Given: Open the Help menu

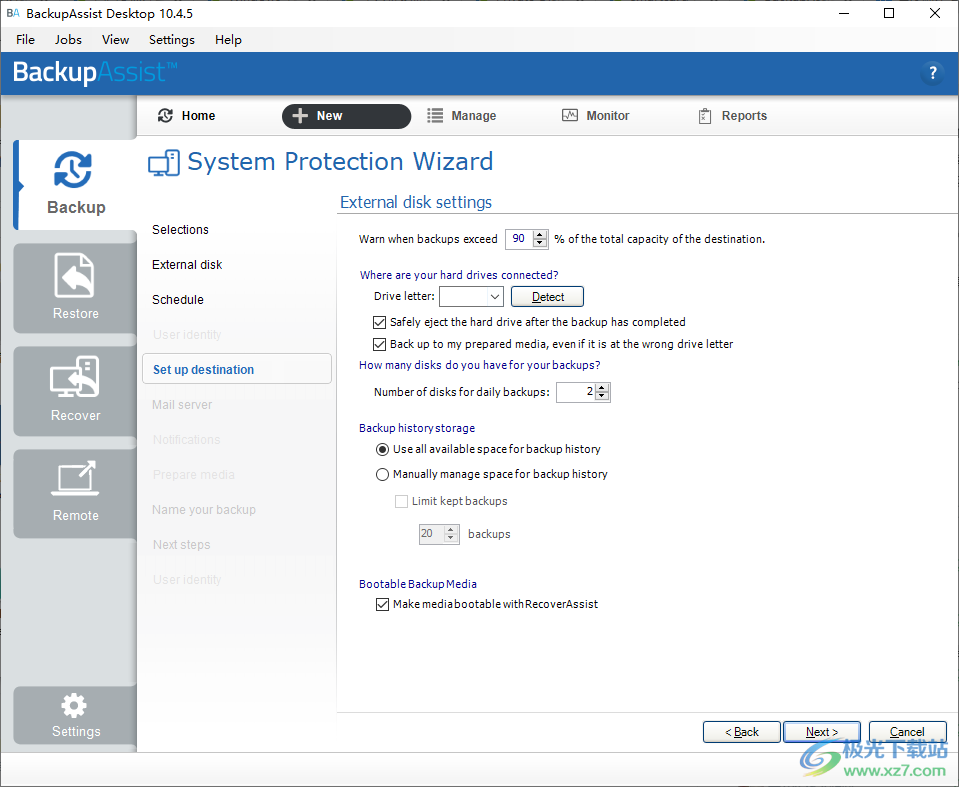Looking at the screenshot, I should coord(228,40).
